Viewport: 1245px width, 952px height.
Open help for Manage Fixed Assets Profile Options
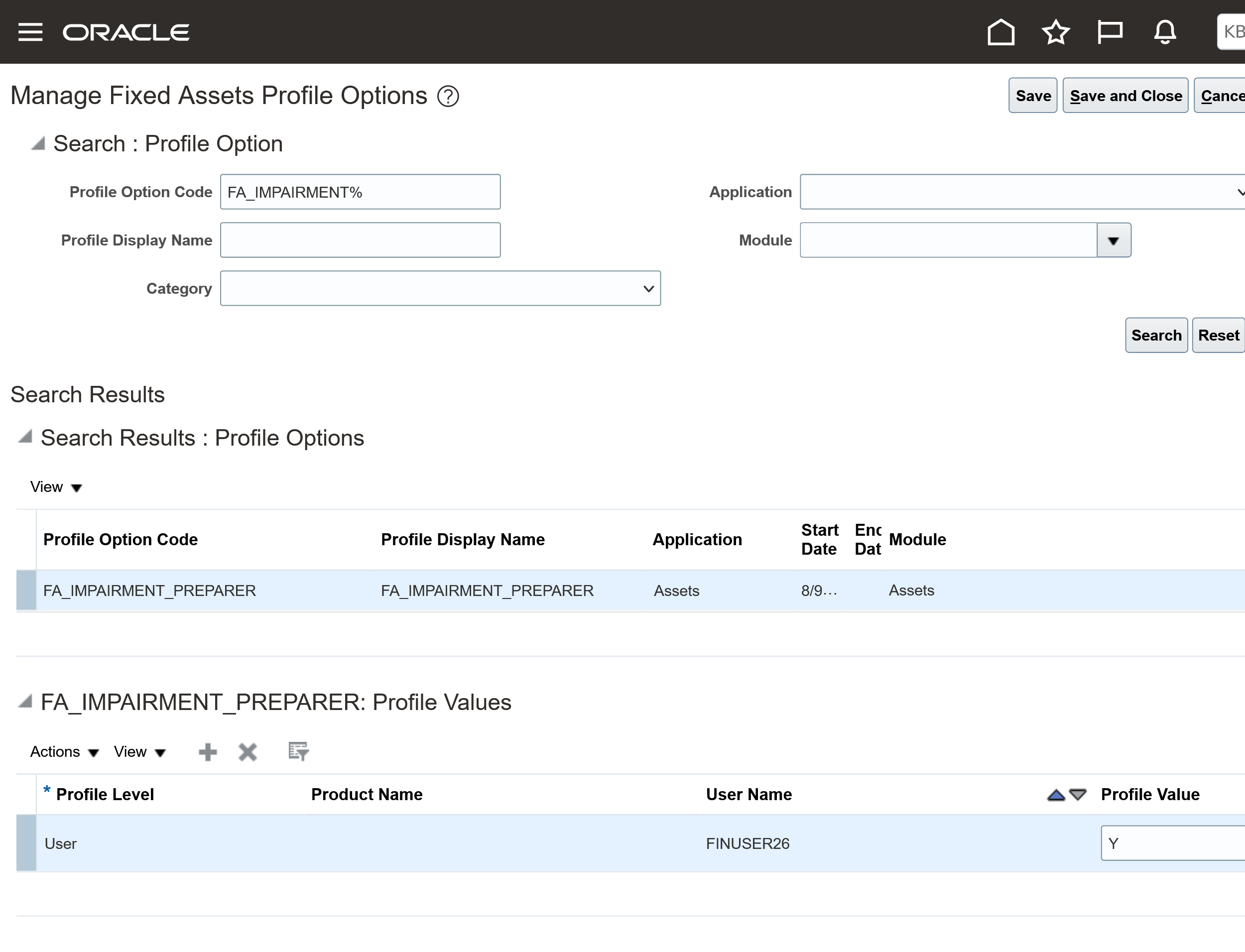(448, 96)
